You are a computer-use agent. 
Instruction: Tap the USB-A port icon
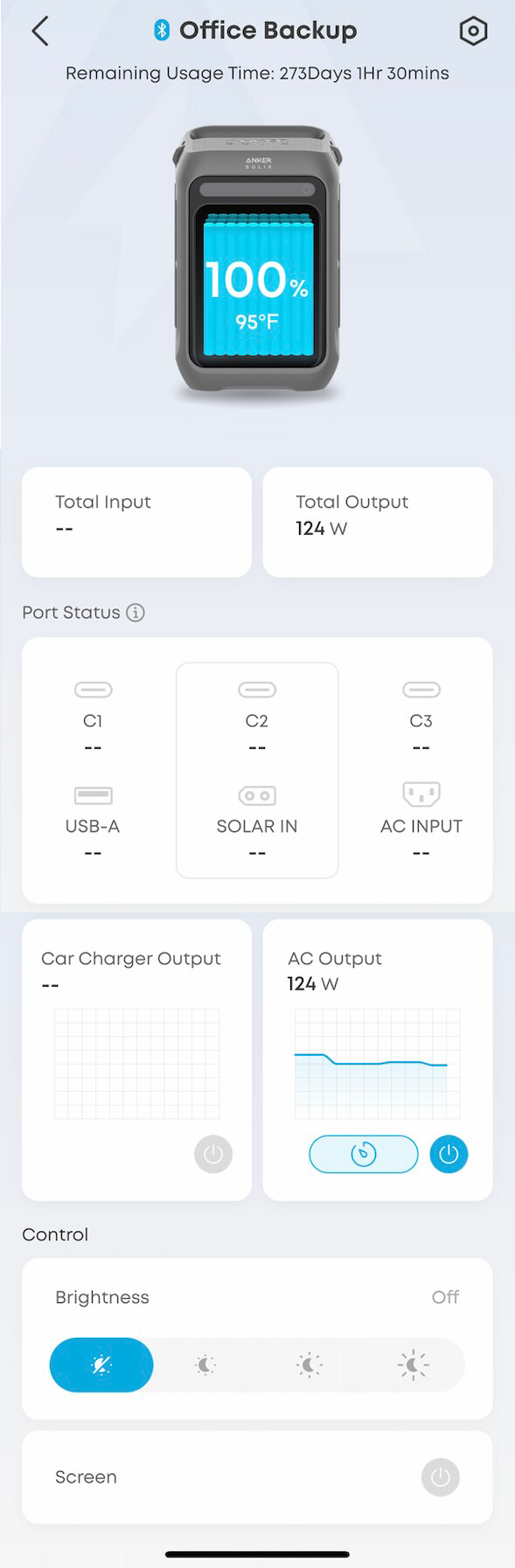pyautogui.click(x=93, y=795)
